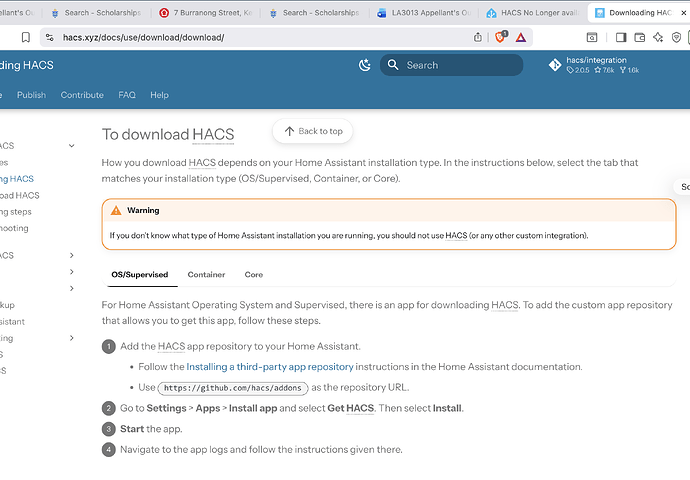Open the 'hooting' sidebar link

point(14,228)
